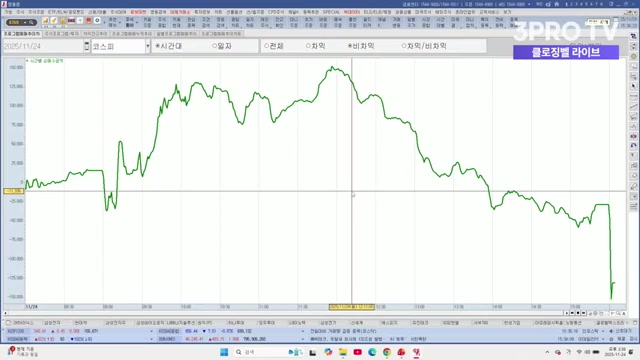640x360 pixels.
Task: Click the red DNS-style toolbar icon
Action: click(x=71, y=20)
